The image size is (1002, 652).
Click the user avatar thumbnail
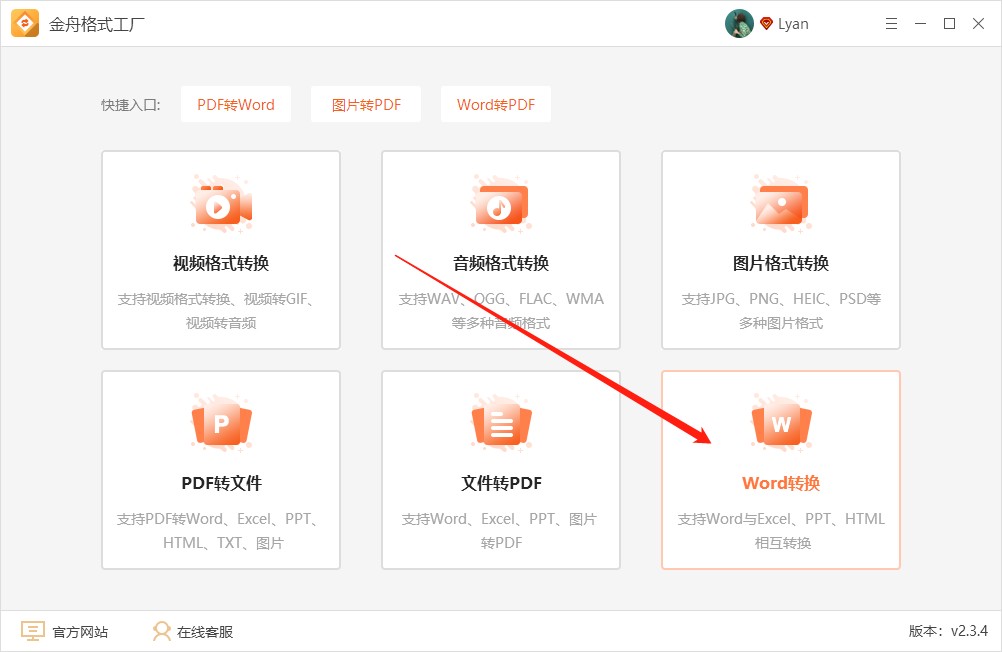739,23
